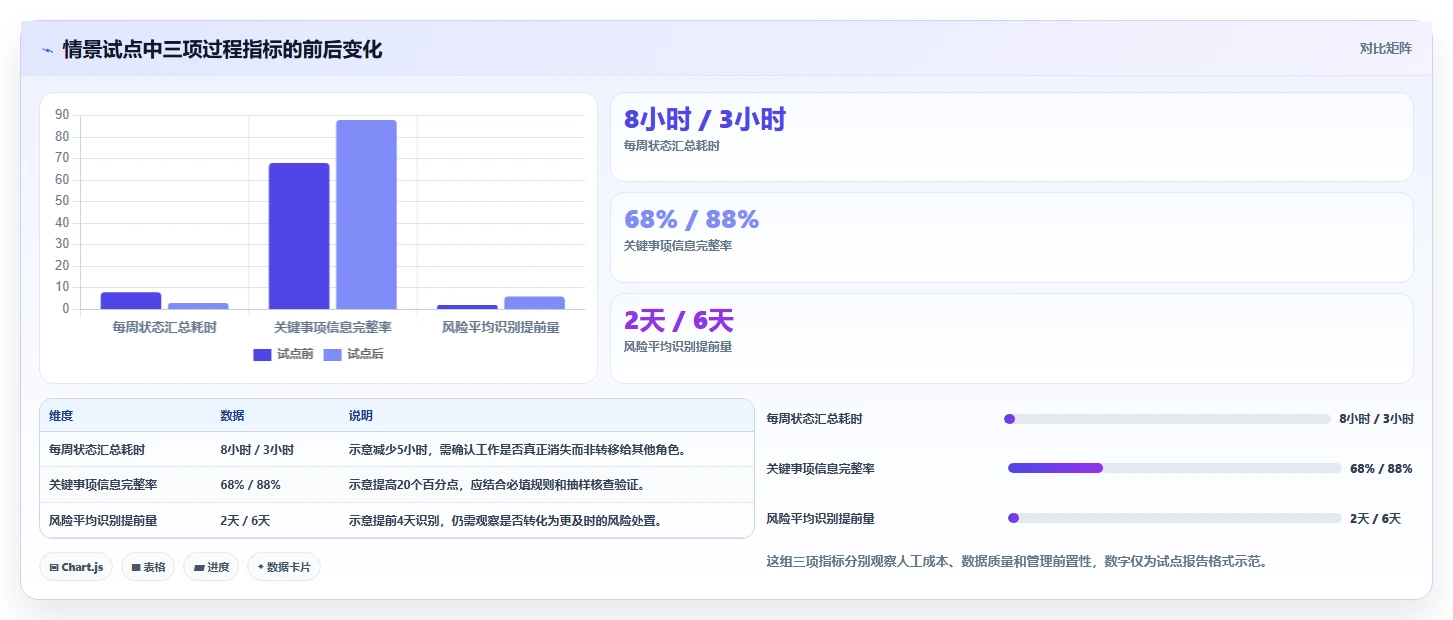1453x620 pixels.
Task: Click the icon inside Chart.js chip
Action: point(54,567)
